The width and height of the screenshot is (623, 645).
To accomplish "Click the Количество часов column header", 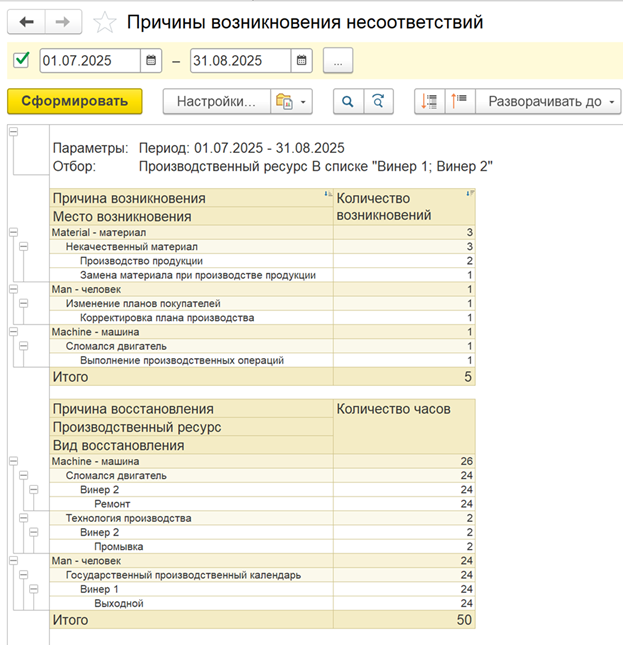I will pos(404,426).
